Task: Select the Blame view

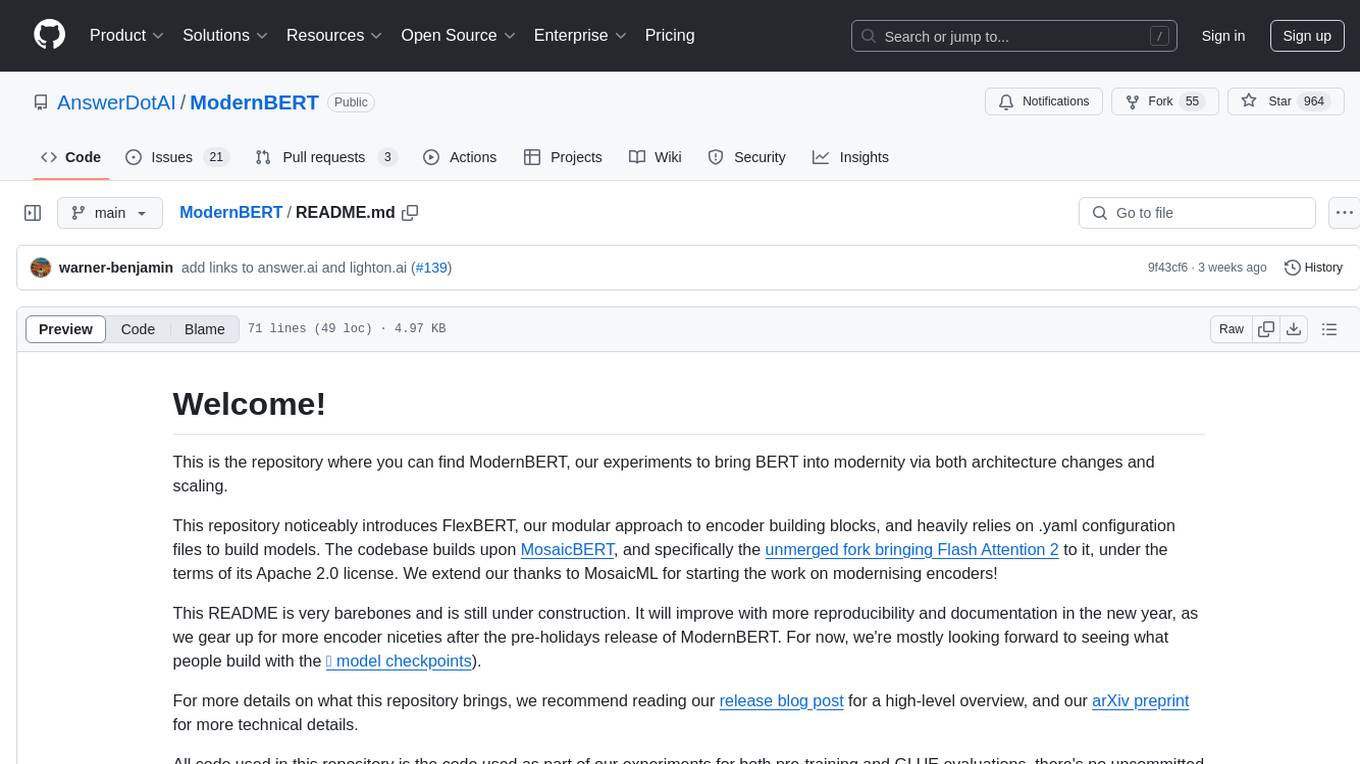Action: pyautogui.click(x=204, y=329)
